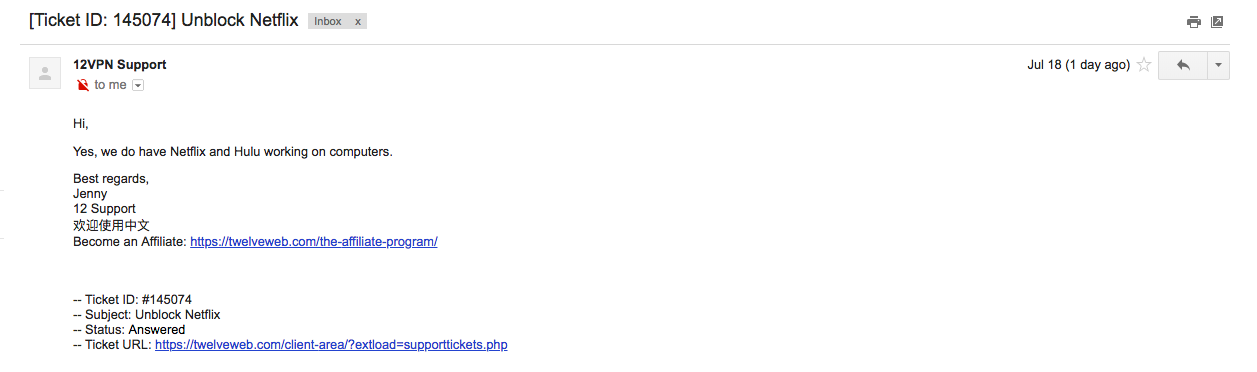This screenshot has height=372, width=1257.
Task: Open the twelveweb affiliate-program link
Action: pyautogui.click(x=314, y=242)
